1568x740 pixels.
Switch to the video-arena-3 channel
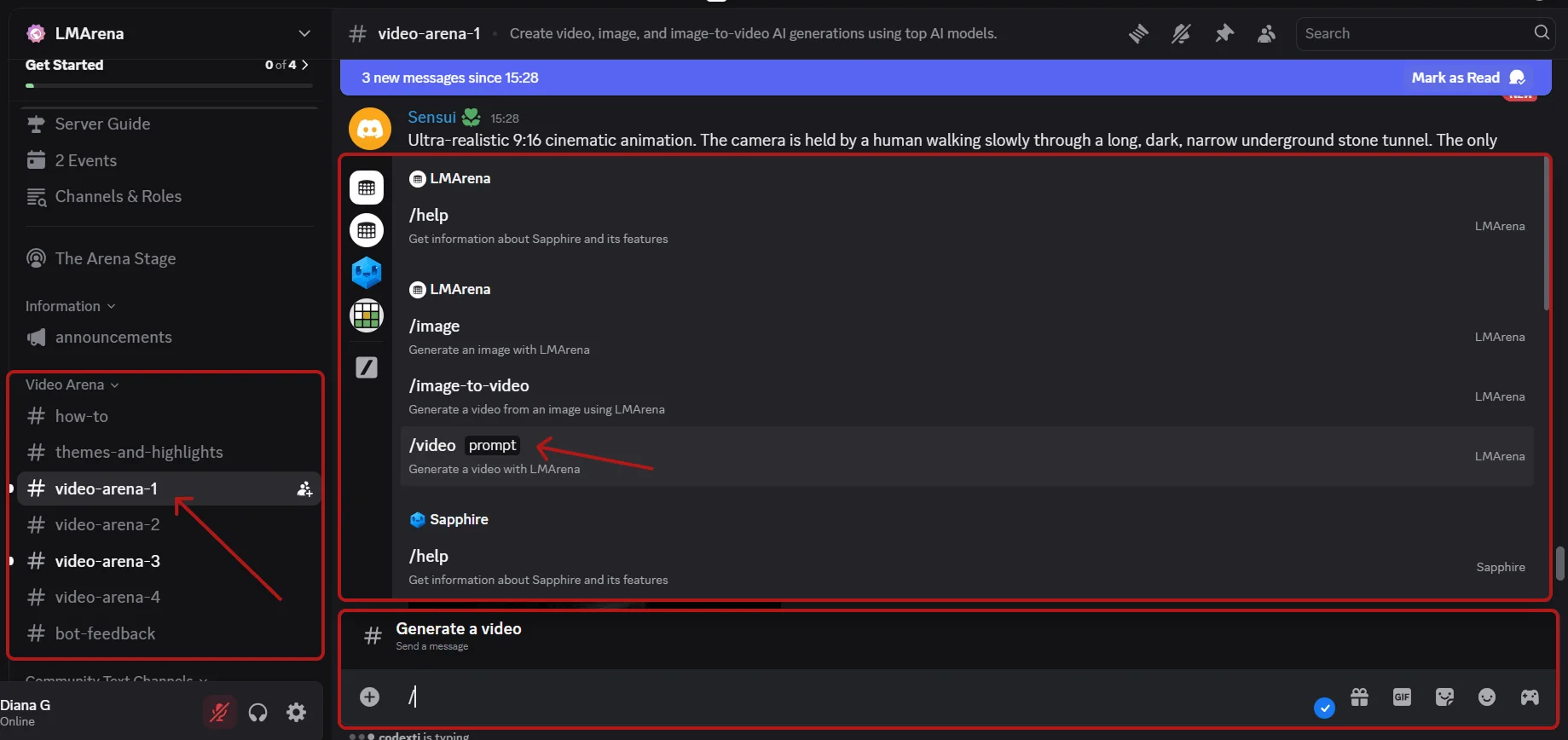pyautogui.click(x=167, y=561)
